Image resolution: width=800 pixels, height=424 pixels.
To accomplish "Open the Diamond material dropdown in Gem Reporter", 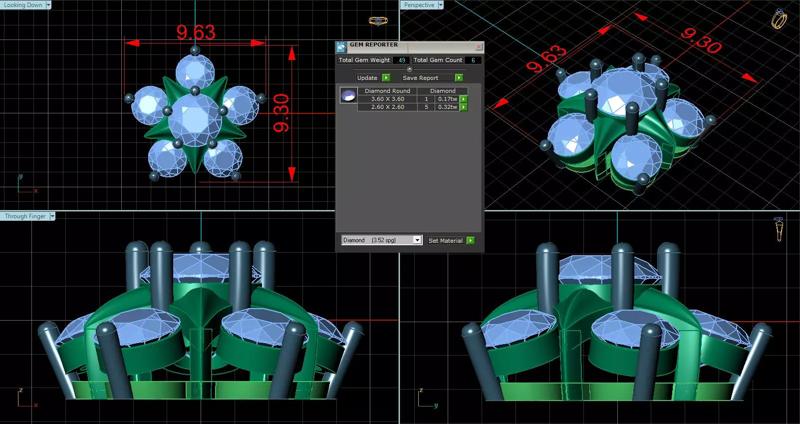I will (x=382, y=240).
